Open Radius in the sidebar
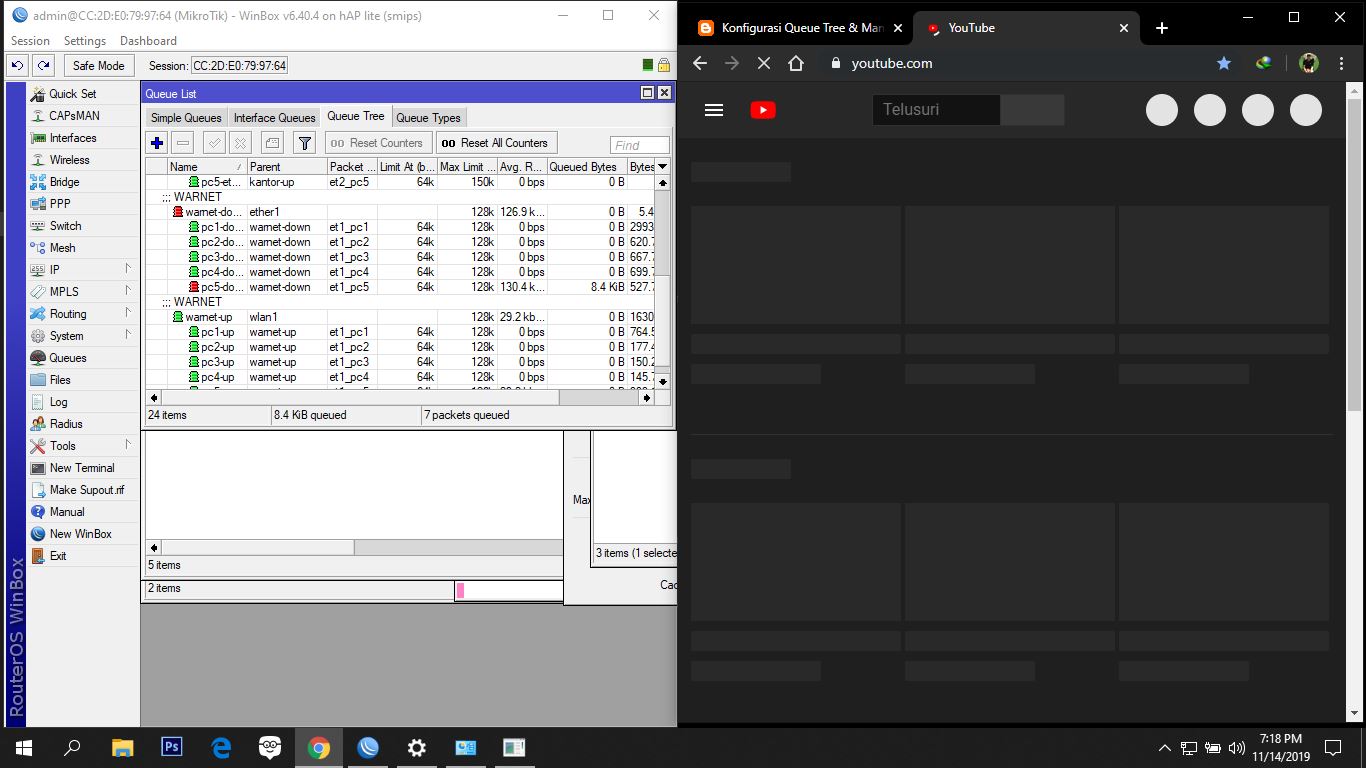This screenshot has height=768, width=1366. point(66,424)
